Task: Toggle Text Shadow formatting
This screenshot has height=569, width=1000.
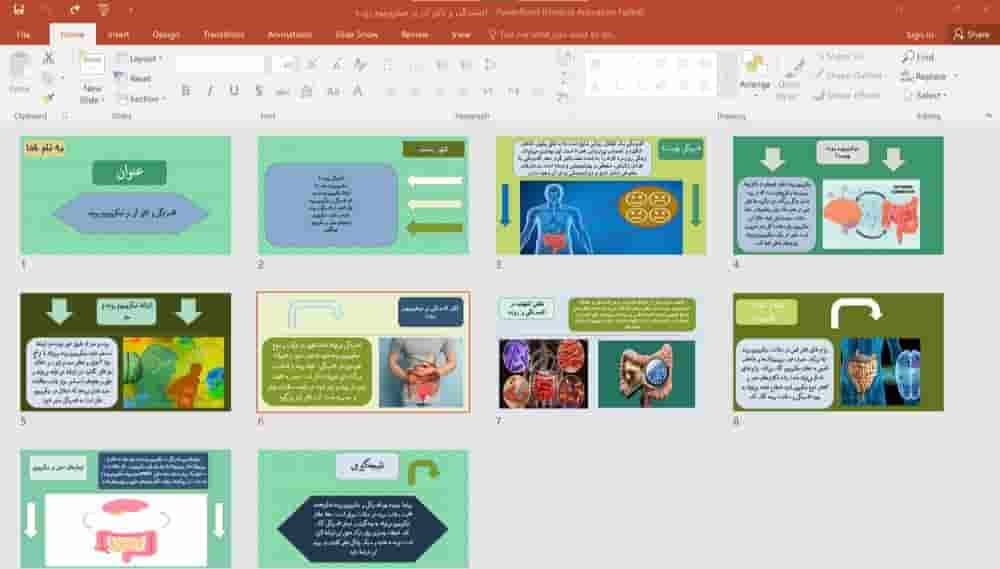Action: pos(258,91)
